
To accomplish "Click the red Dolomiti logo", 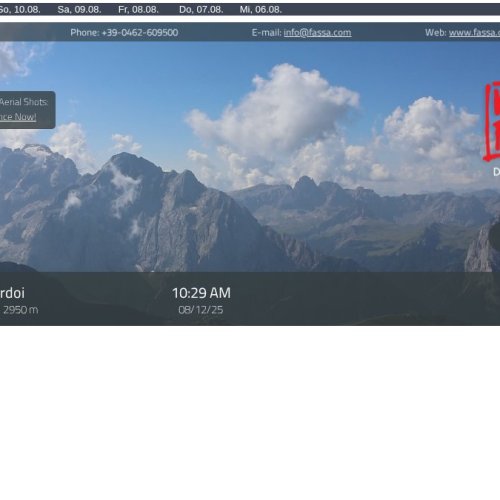I will click(492, 122).
